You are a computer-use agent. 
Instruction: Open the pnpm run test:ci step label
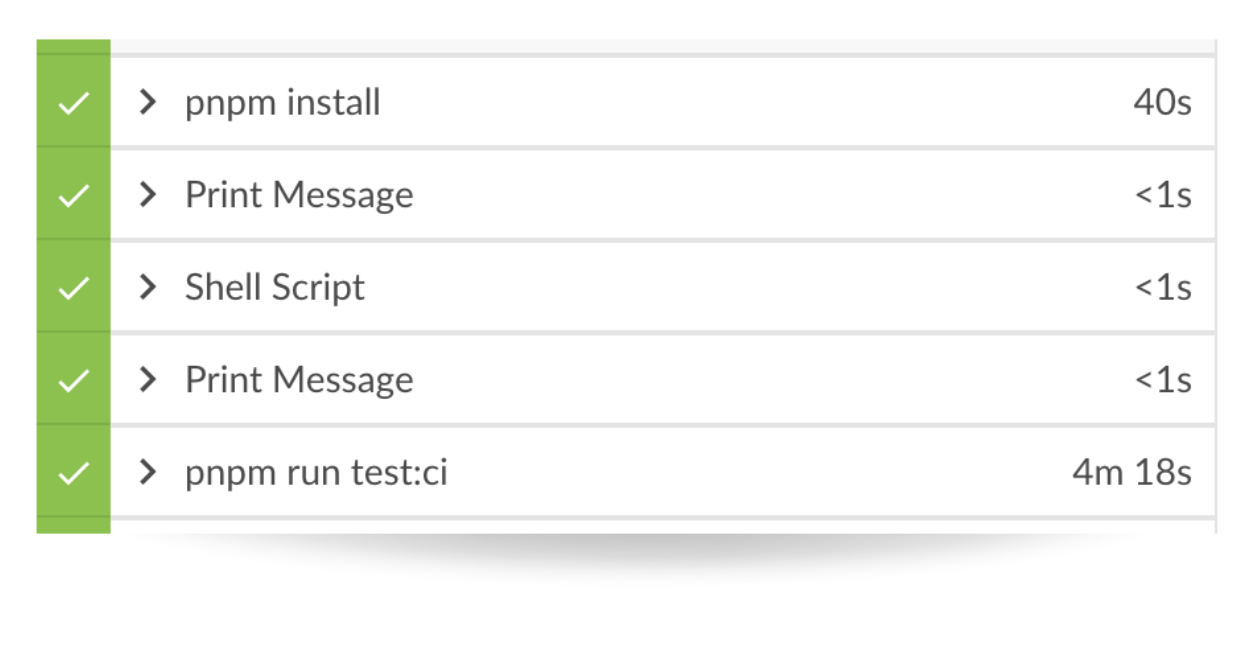(x=316, y=473)
